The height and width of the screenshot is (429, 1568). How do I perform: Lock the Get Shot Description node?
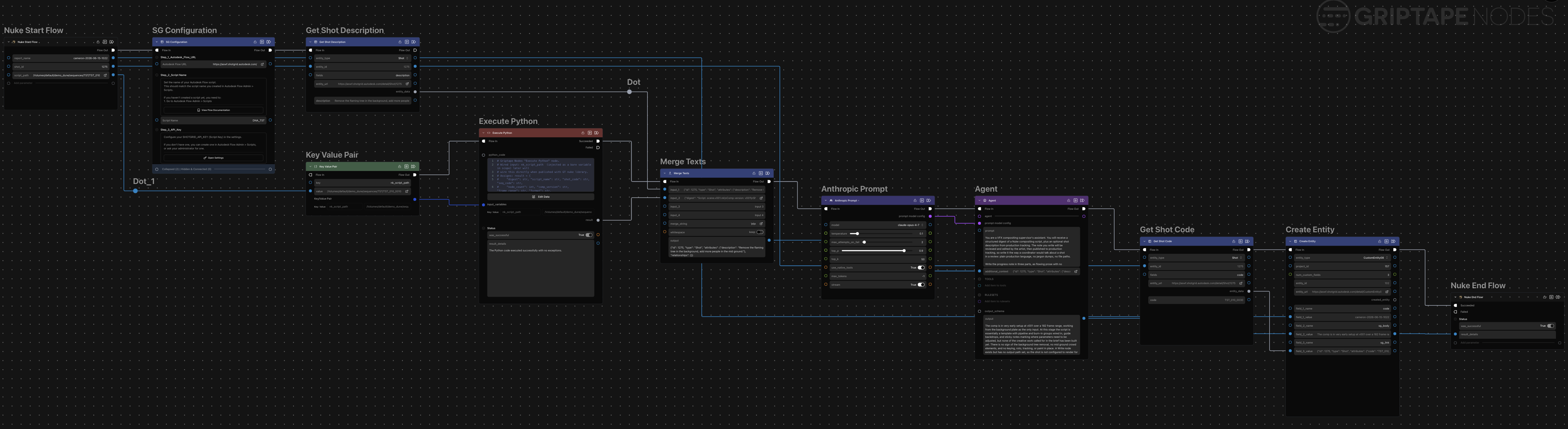coord(400,42)
